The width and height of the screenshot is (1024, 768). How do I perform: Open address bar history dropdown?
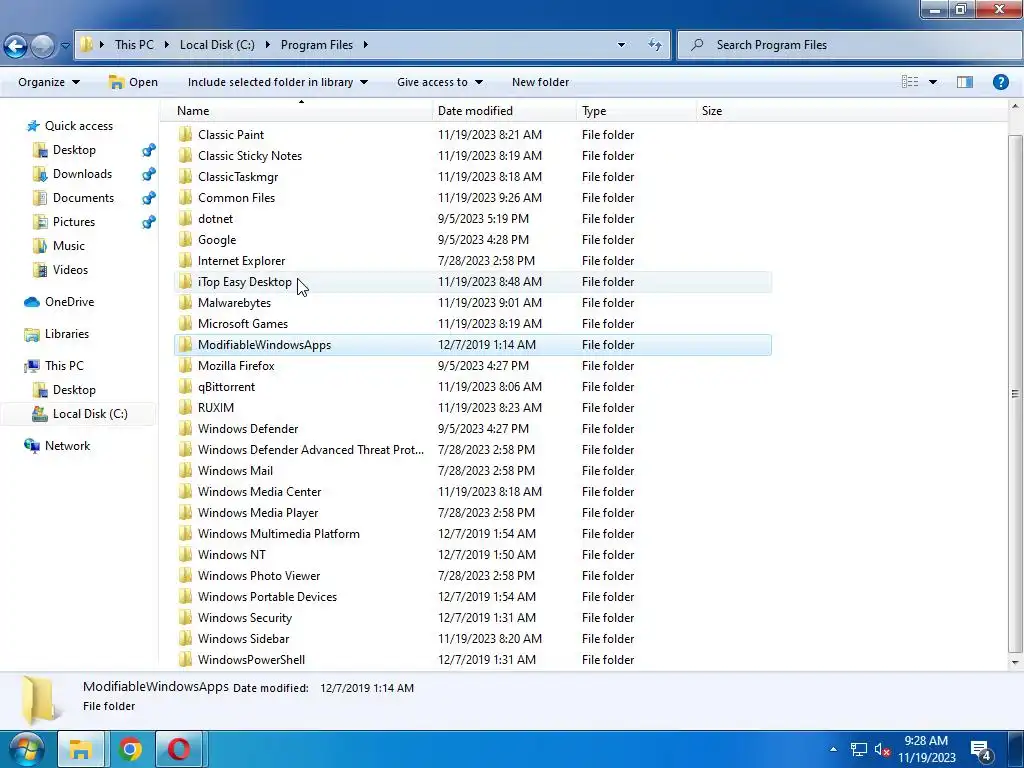[x=621, y=45]
